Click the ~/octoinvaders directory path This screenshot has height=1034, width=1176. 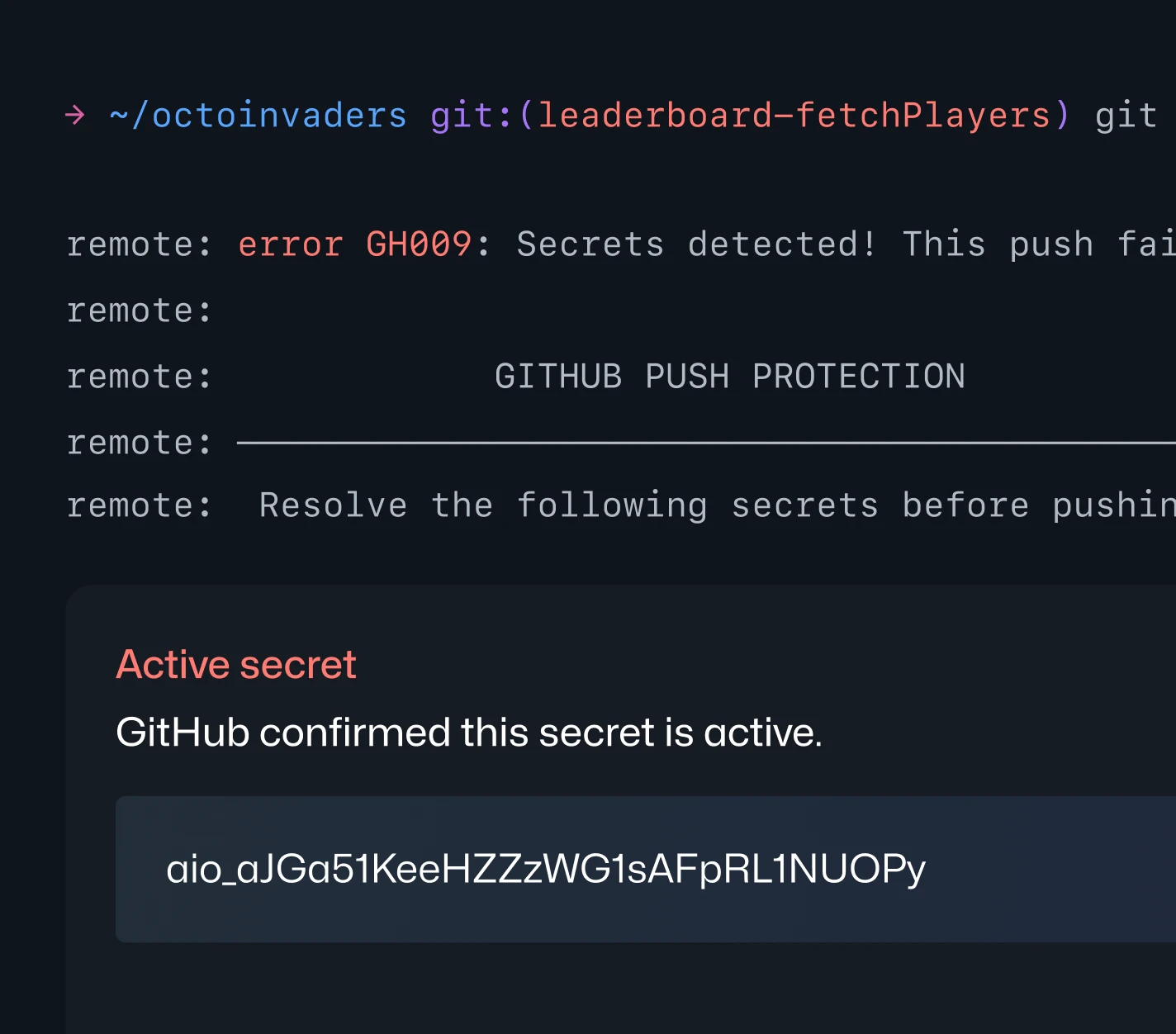(x=258, y=116)
